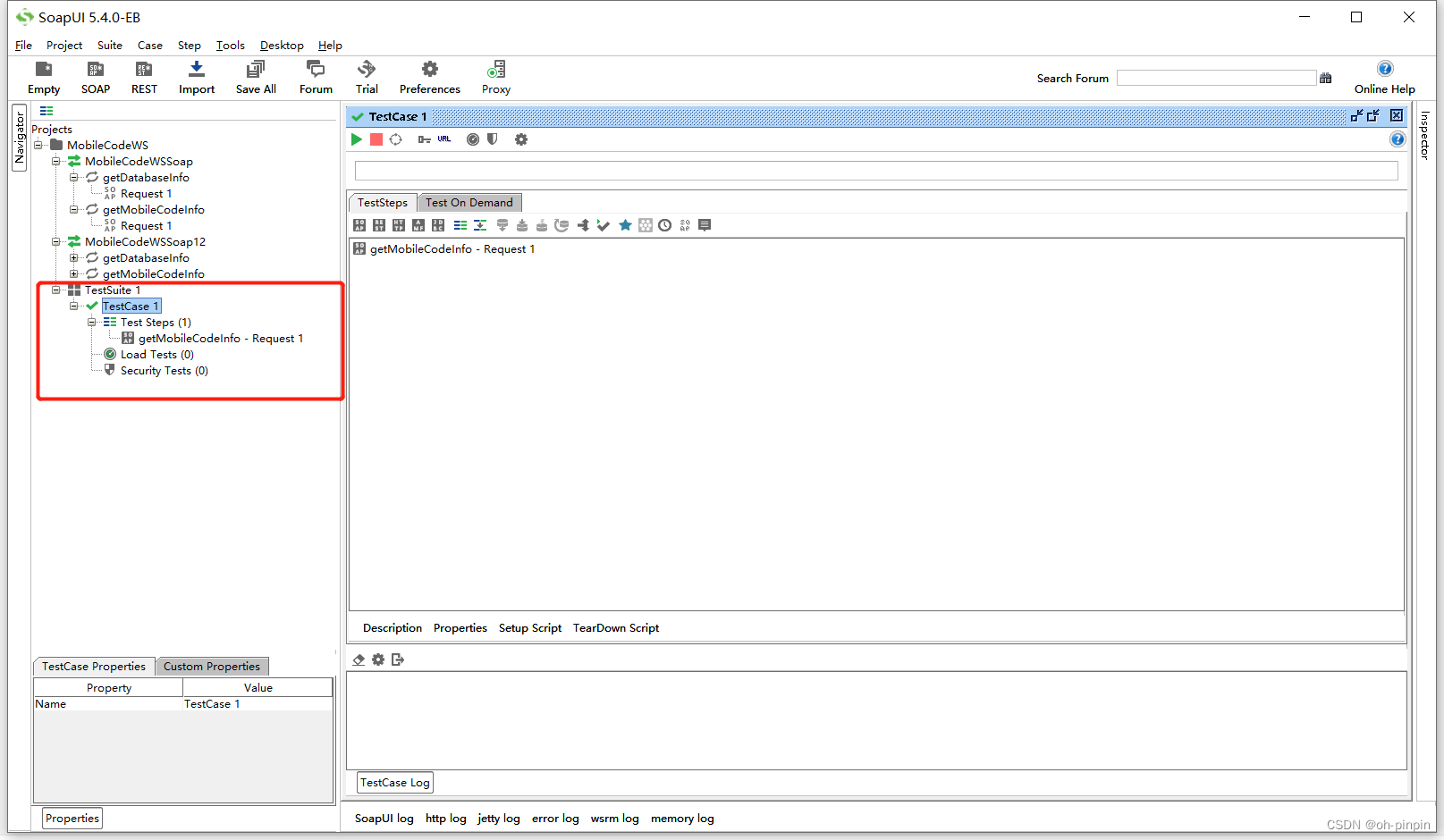
Task: Insert a Delay step using the clock icon
Action: click(664, 224)
